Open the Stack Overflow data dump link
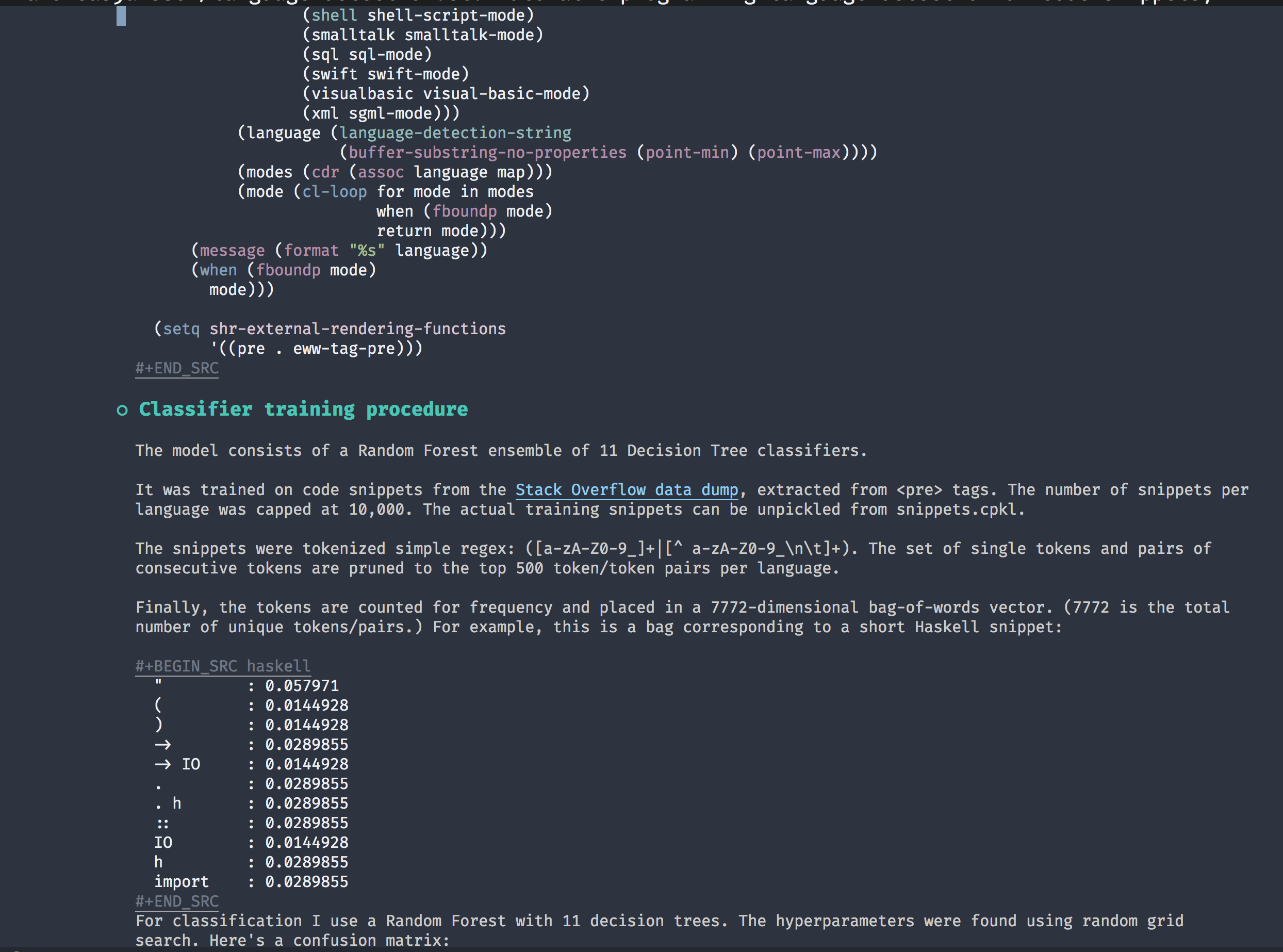The width and height of the screenshot is (1283, 952). (626, 490)
